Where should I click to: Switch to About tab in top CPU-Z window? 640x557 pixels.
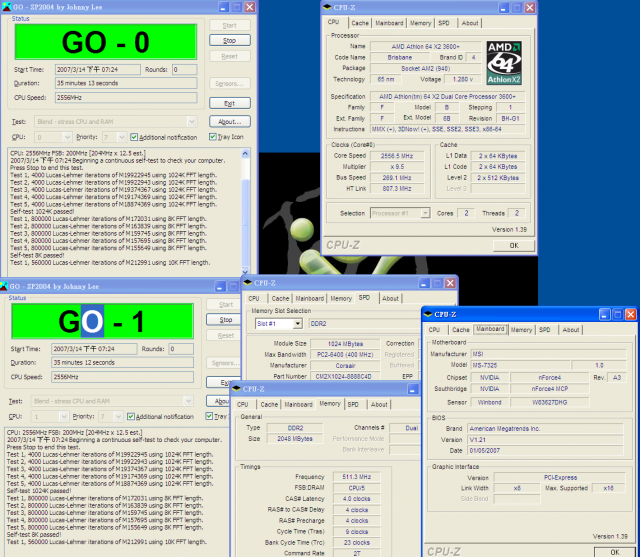(470, 23)
